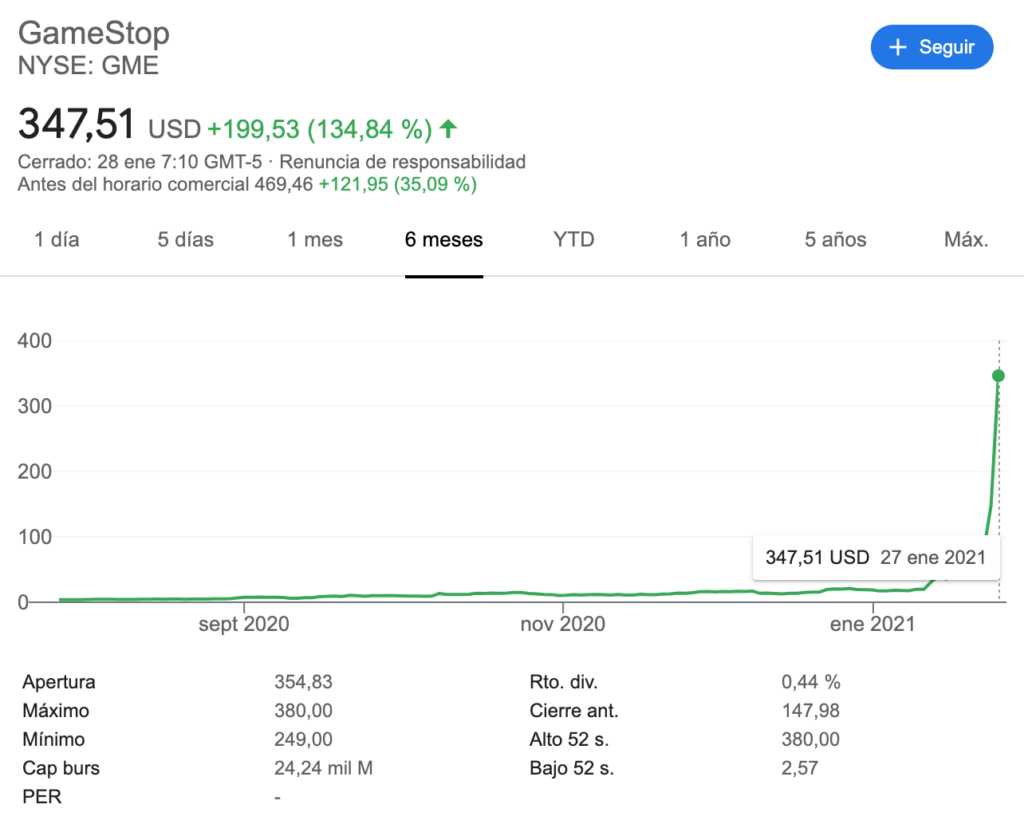Click the sept 2020 axis marker
Viewport: 1024px width, 828px height.
[244, 624]
